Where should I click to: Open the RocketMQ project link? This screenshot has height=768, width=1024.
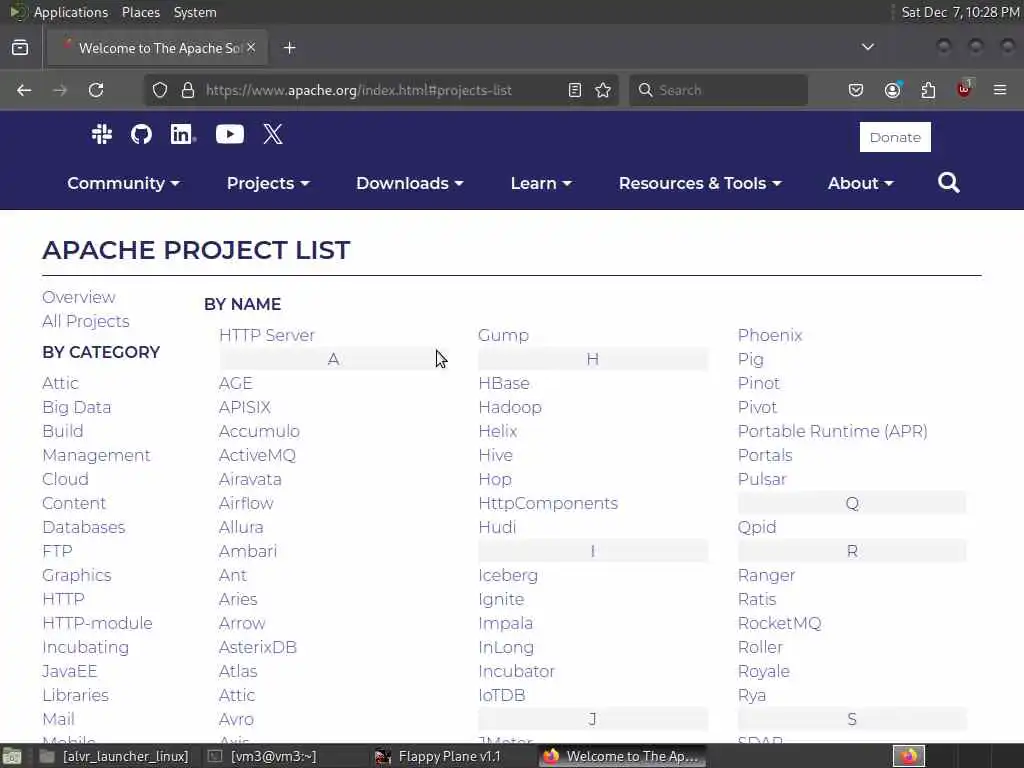[x=779, y=624]
